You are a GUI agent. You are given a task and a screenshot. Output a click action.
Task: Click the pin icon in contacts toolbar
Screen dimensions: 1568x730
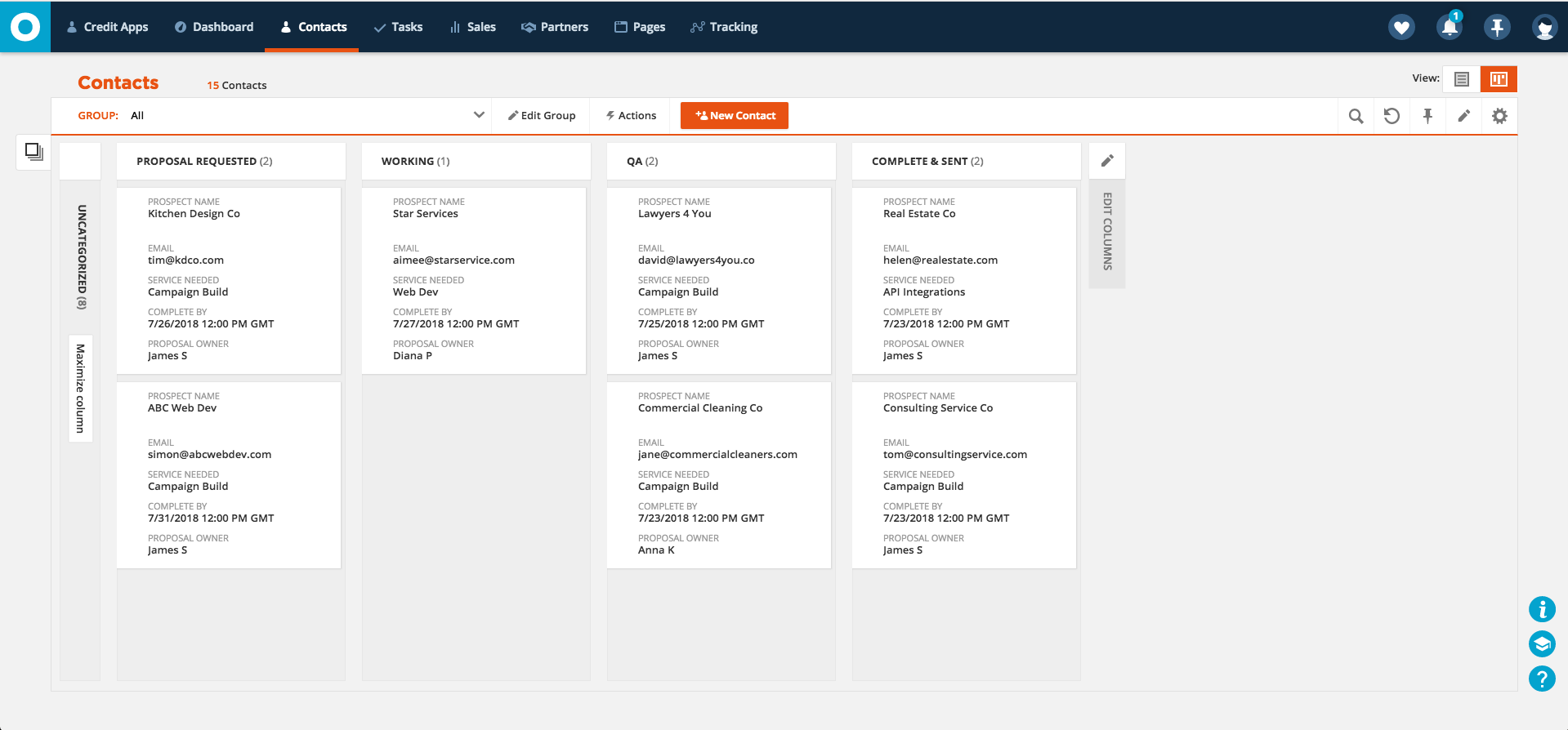coord(1427,116)
